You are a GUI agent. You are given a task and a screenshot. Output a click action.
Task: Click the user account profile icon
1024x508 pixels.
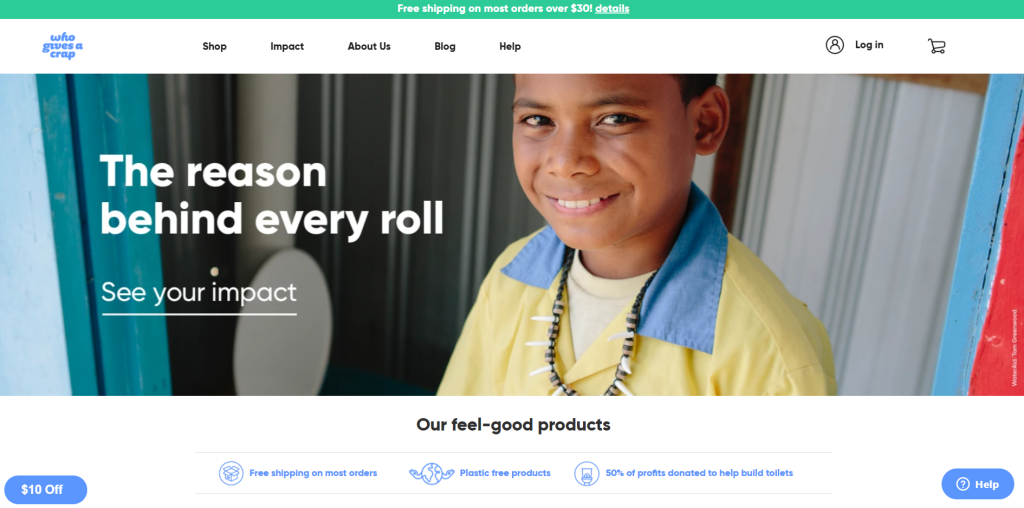(x=835, y=45)
